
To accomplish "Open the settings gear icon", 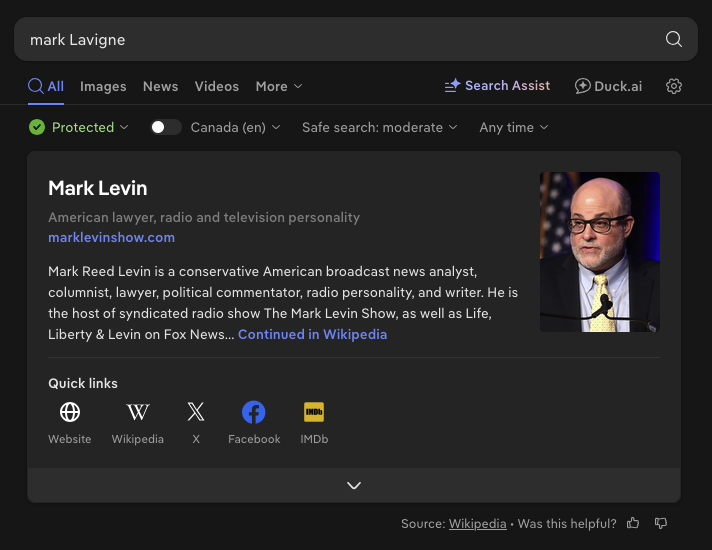I will [674, 86].
